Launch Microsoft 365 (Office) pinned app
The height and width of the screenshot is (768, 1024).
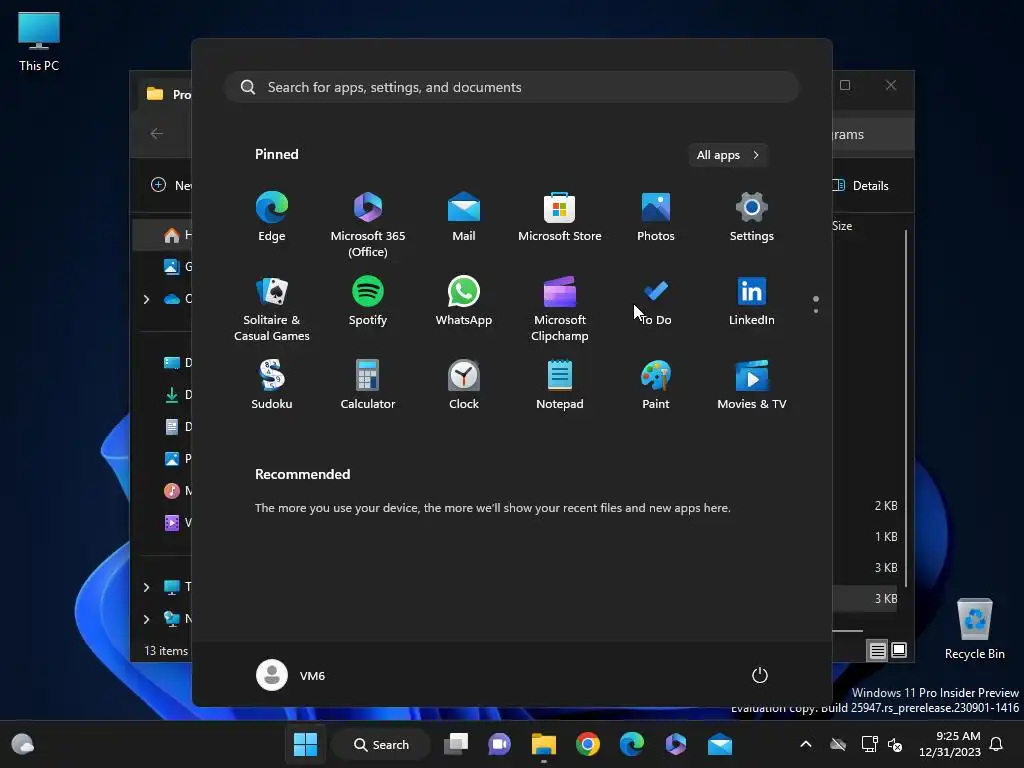[x=368, y=224]
